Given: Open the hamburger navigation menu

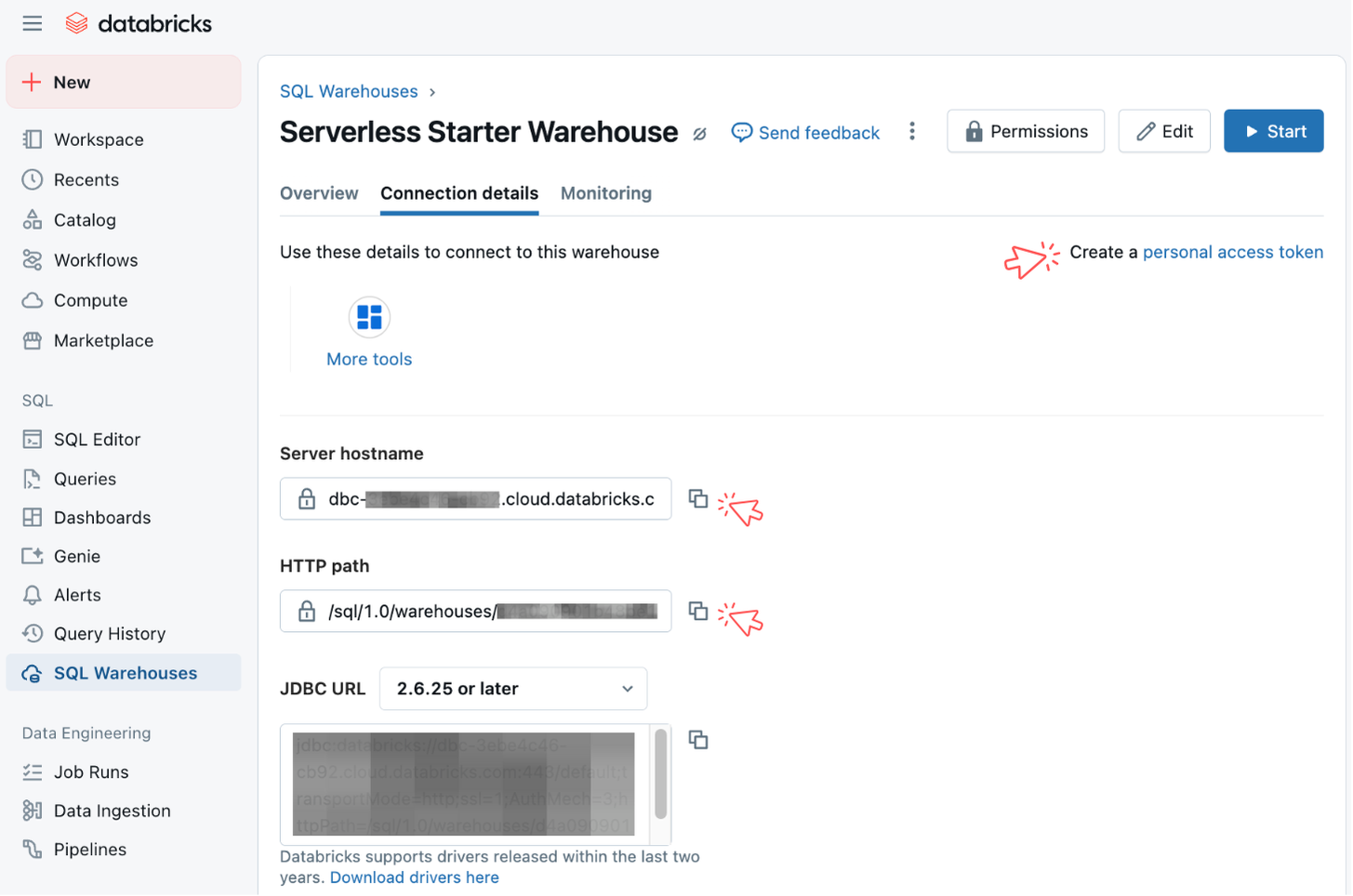Looking at the screenshot, I should [x=33, y=23].
